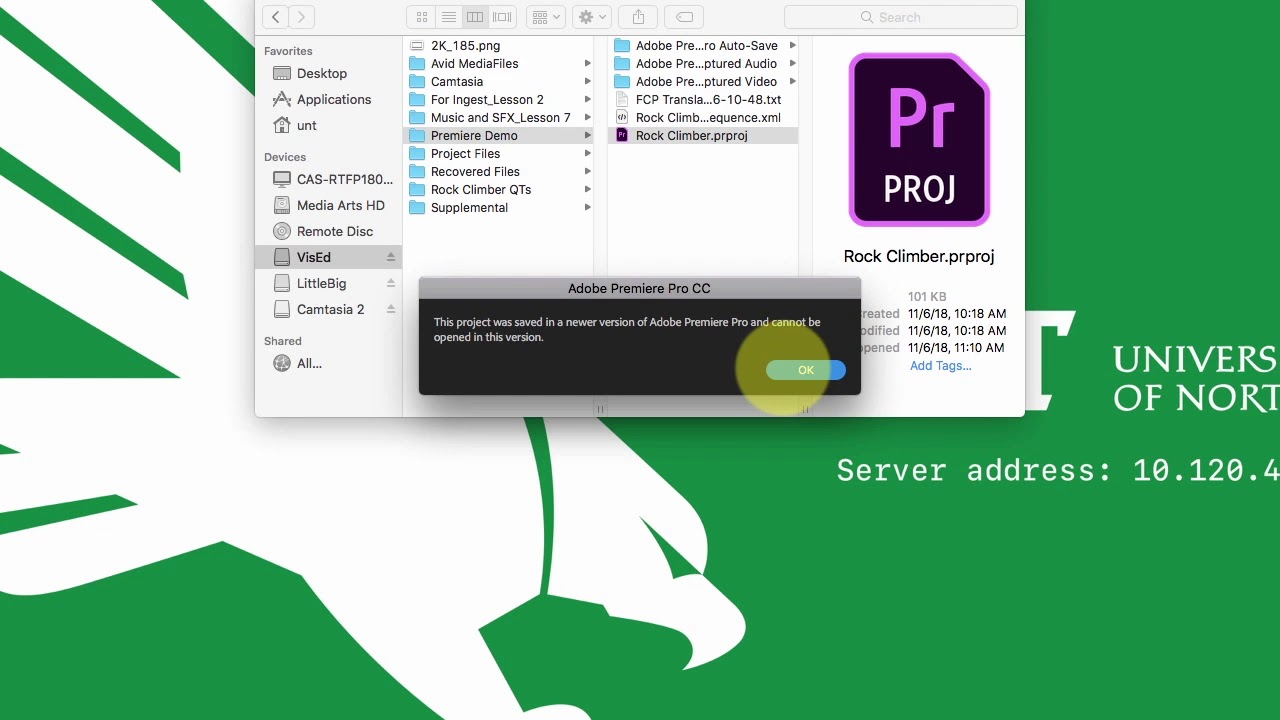Click the Premiere project file icon
The height and width of the screenshot is (720, 1280).
pos(622,135)
